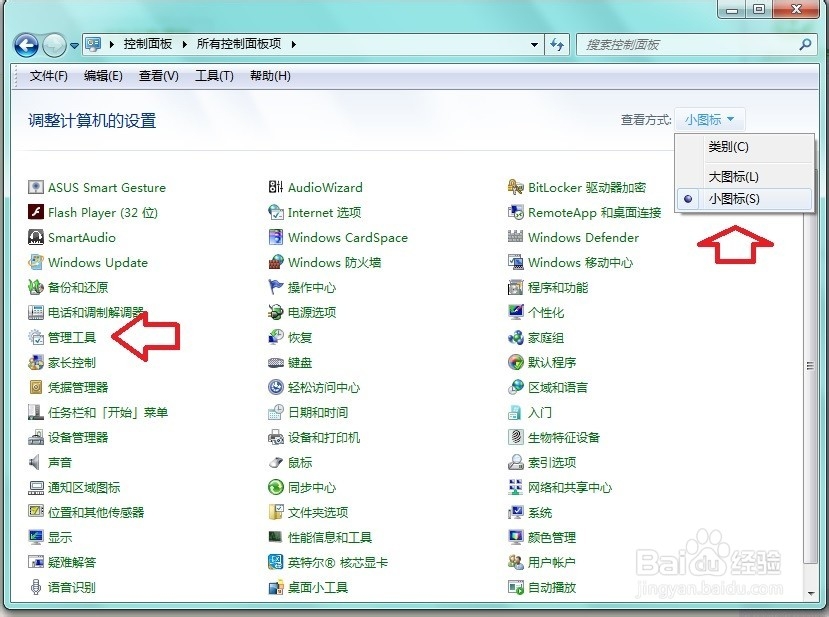Refresh the control panel view
This screenshot has height=617, width=829.
557,44
